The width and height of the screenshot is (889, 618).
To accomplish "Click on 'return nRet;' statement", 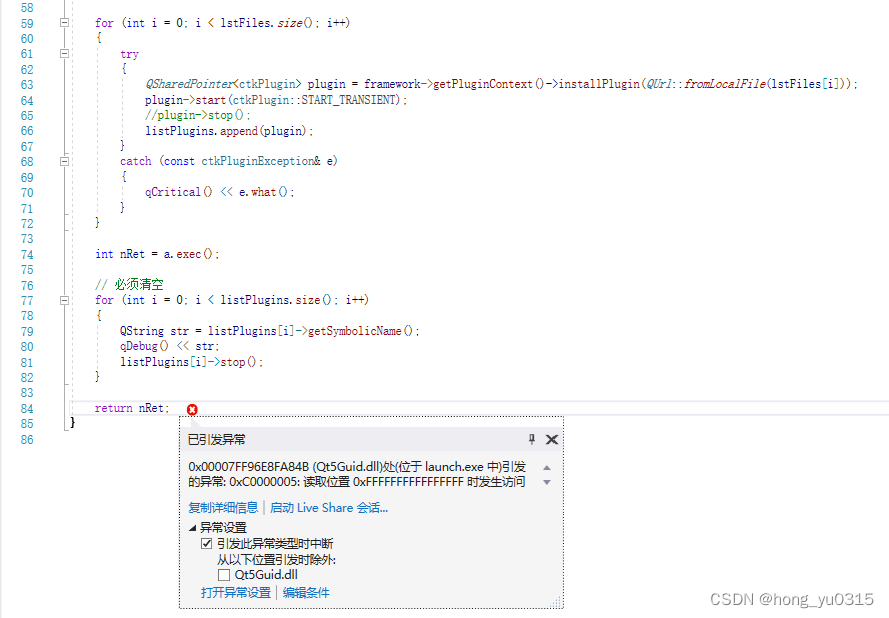I will point(132,408).
